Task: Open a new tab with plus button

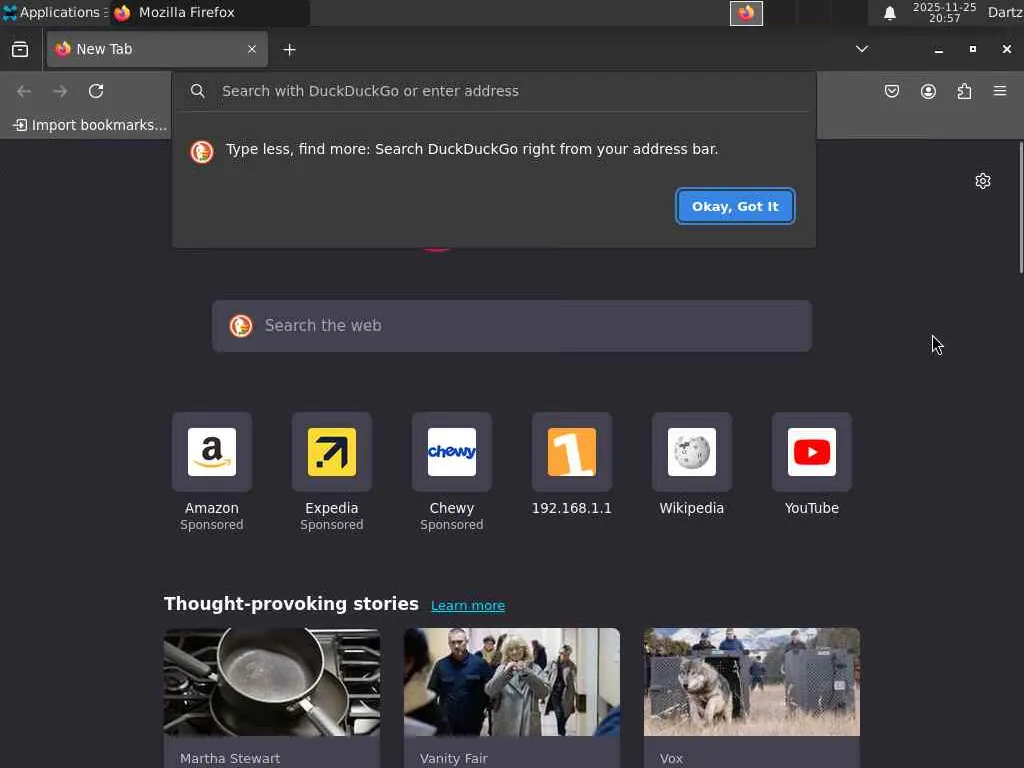Action: 289,50
